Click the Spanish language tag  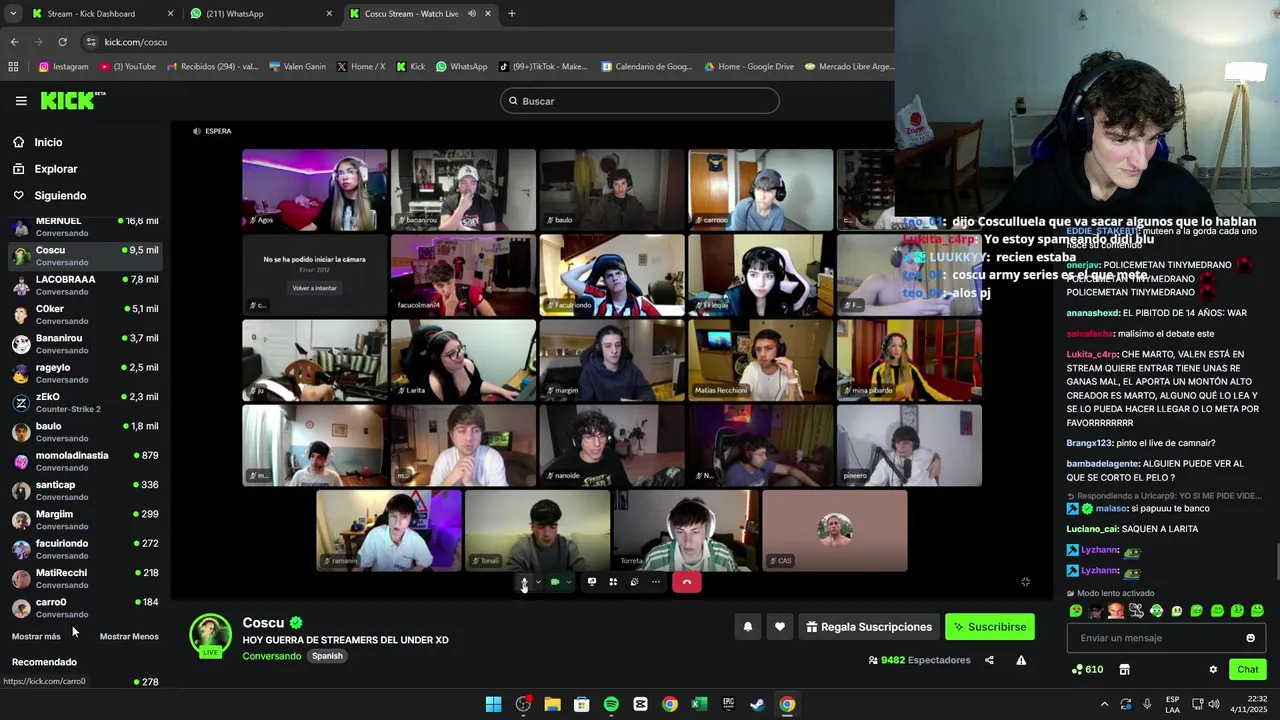click(327, 656)
